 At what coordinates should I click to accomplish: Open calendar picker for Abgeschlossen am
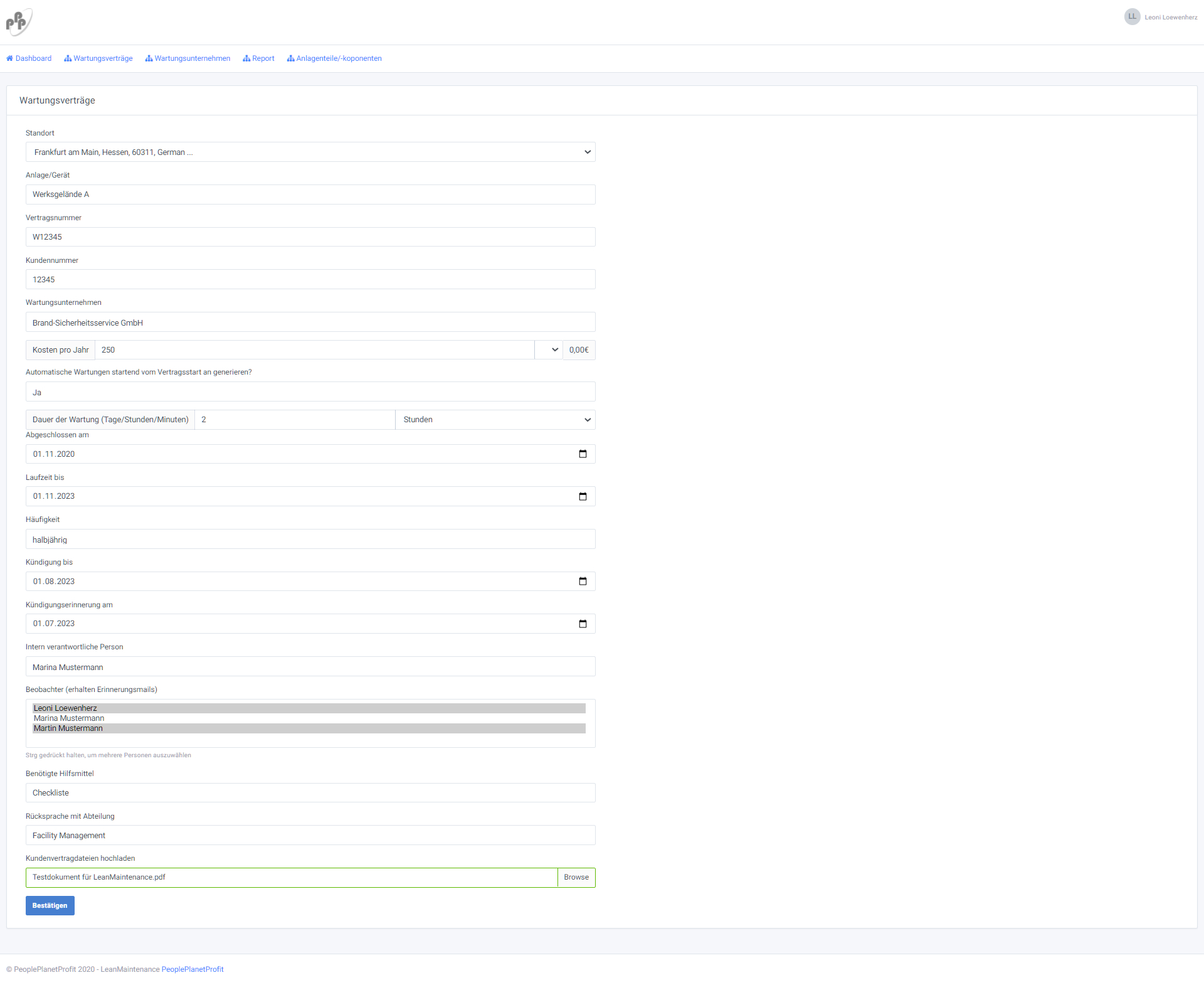pyautogui.click(x=583, y=454)
